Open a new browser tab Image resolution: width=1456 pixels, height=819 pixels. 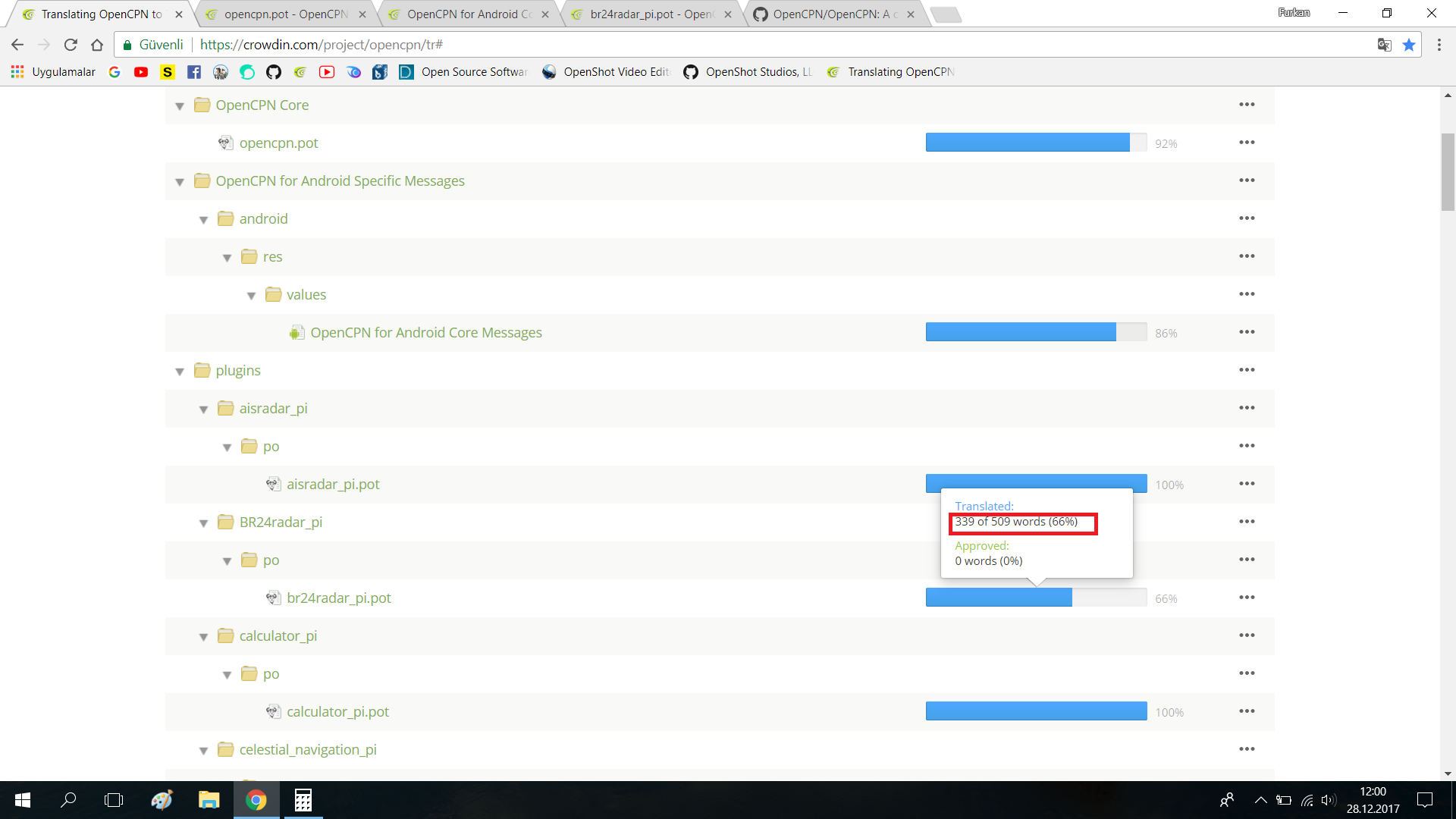pyautogui.click(x=946, y=14)
